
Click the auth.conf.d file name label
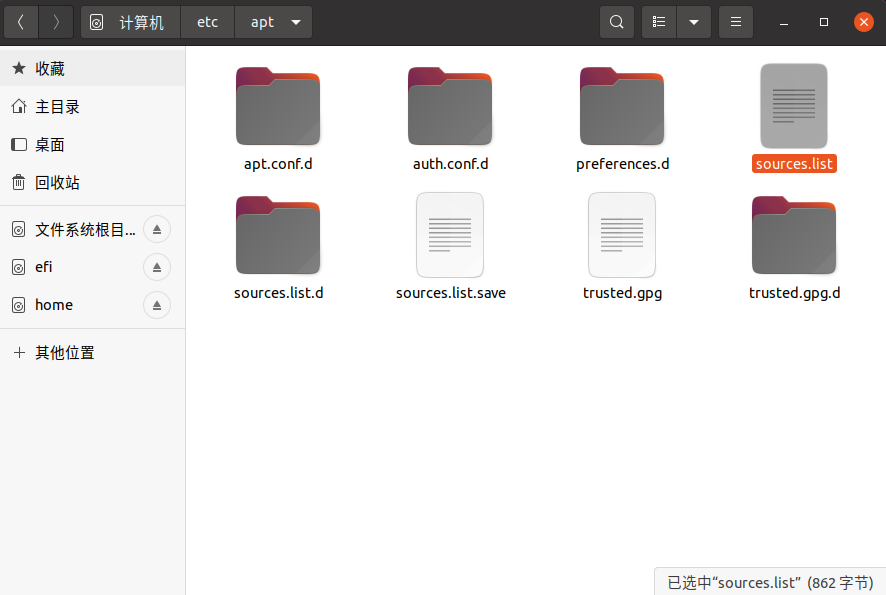(x=450, y=164)
